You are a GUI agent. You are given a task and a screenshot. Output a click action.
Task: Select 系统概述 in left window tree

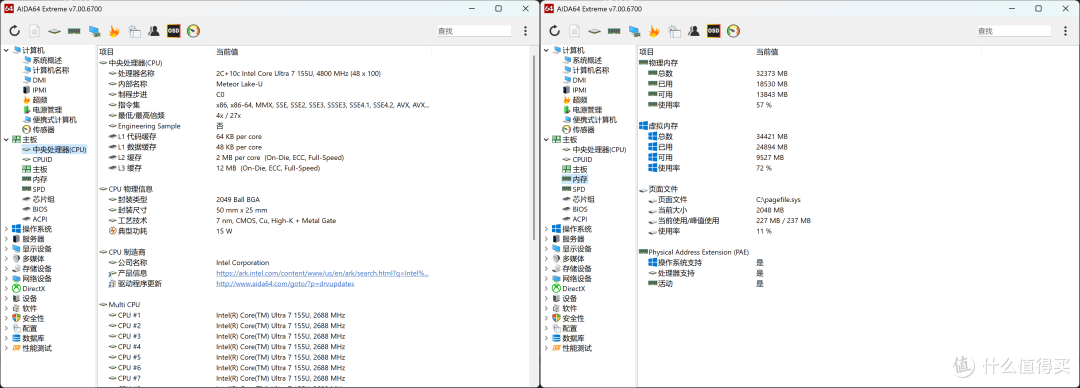[x=47, y=60]
